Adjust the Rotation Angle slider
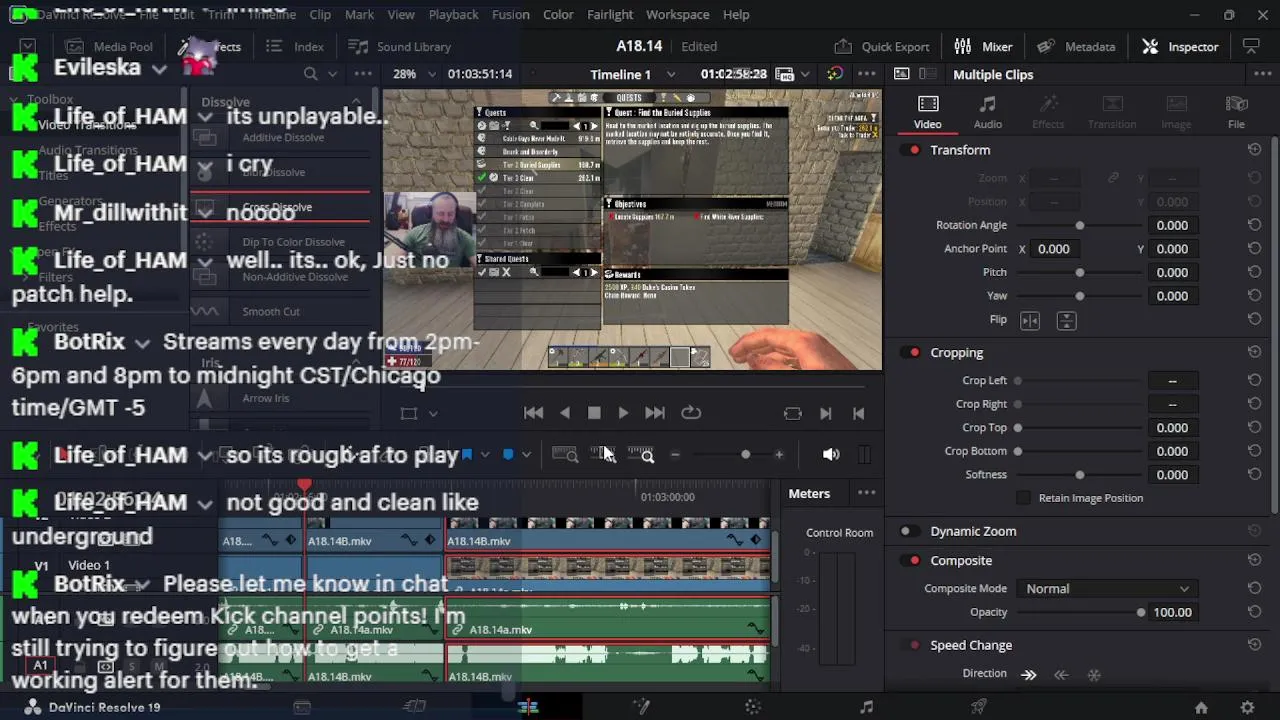The image size is (1280, 720). pyautogui.click(x=1079, y=225)
